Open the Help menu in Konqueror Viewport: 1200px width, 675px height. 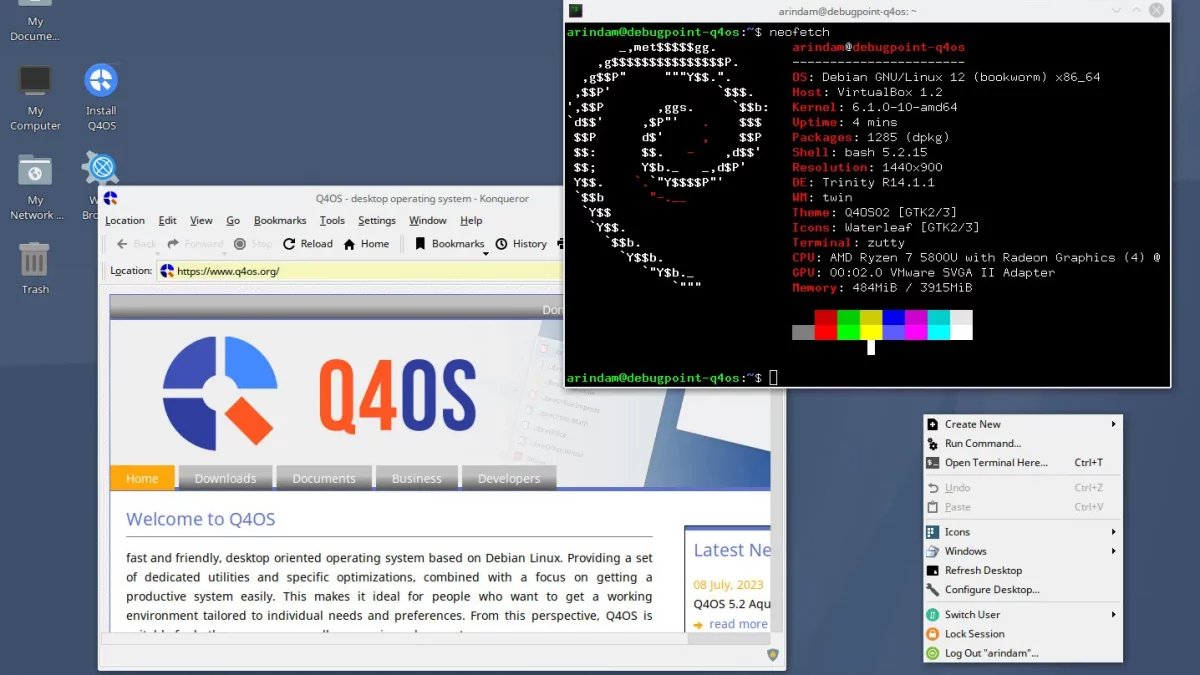(471, 221)
